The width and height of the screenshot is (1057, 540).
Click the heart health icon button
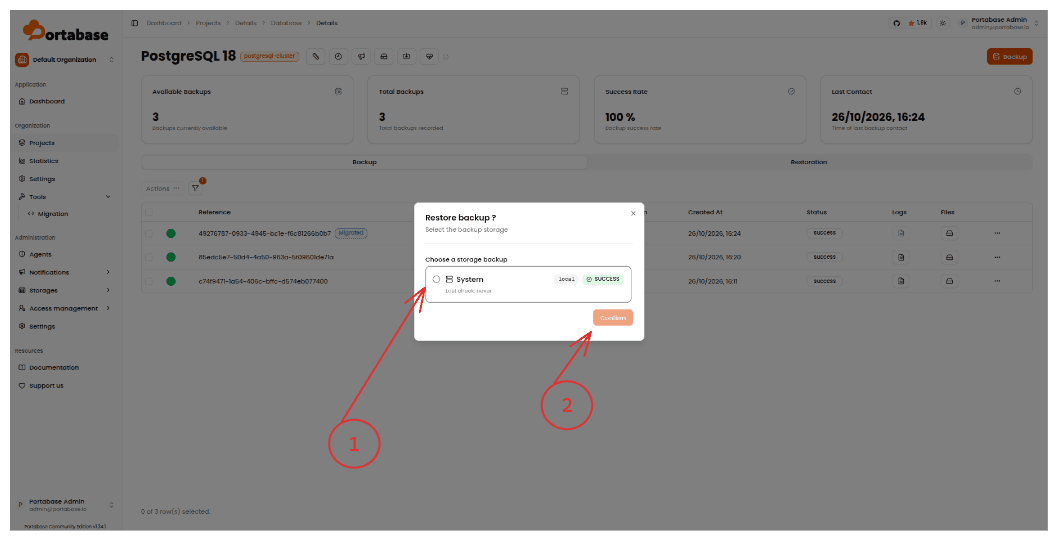429,57
